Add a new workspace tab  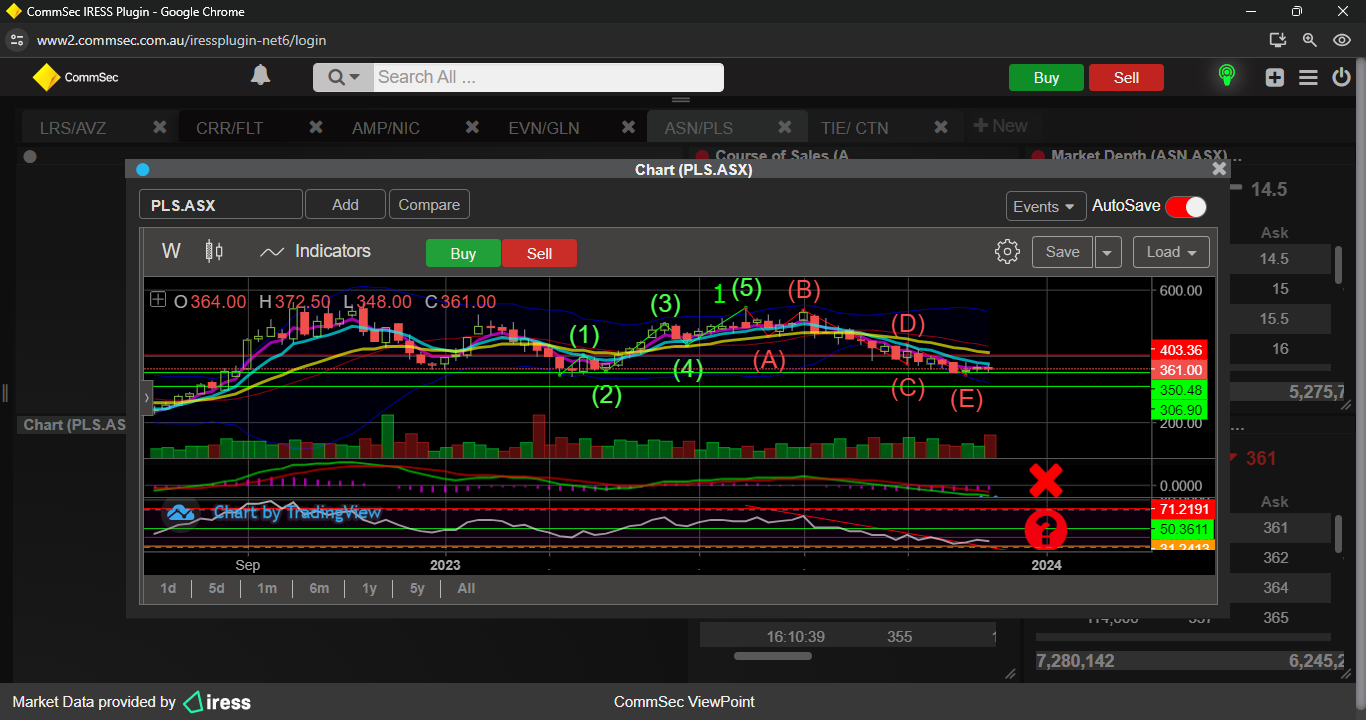click(x=1000, y=126)
